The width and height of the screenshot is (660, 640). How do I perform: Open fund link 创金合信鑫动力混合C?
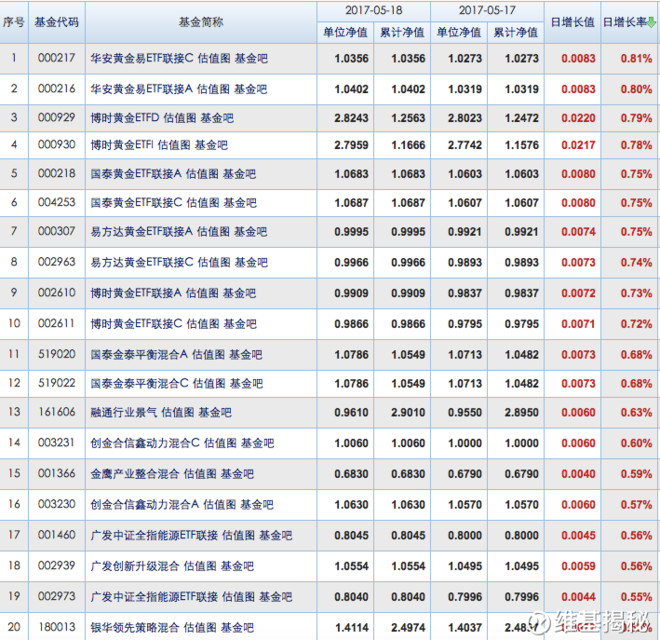coord(145,443)
